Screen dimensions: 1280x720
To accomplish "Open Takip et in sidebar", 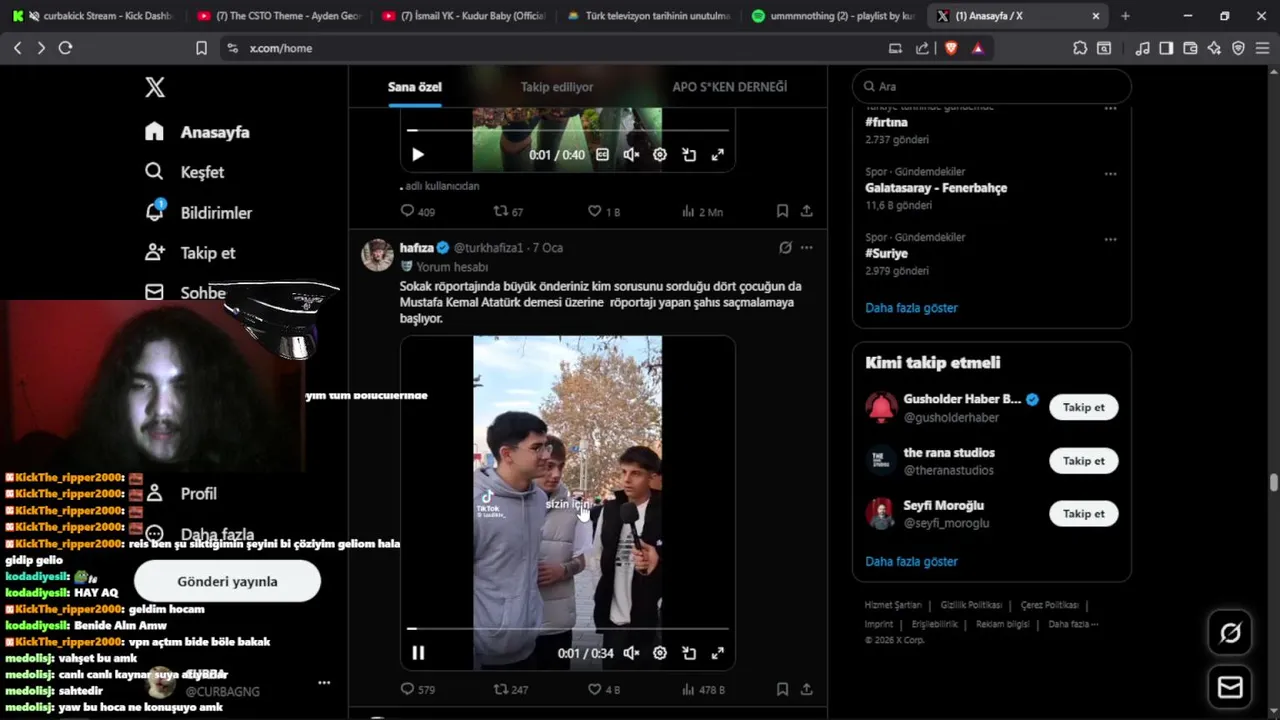I will 190,253.
